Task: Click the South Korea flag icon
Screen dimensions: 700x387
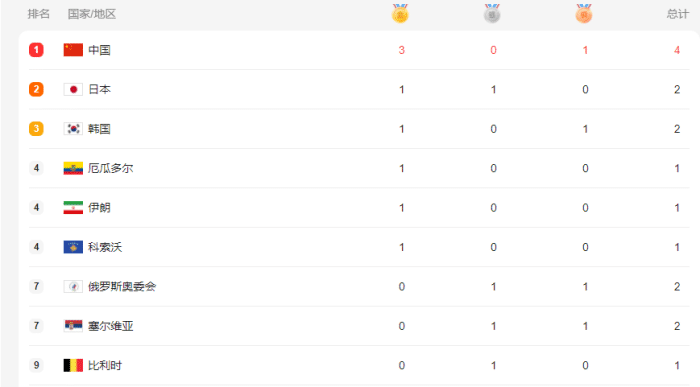Action: click(x=73, y=129)
